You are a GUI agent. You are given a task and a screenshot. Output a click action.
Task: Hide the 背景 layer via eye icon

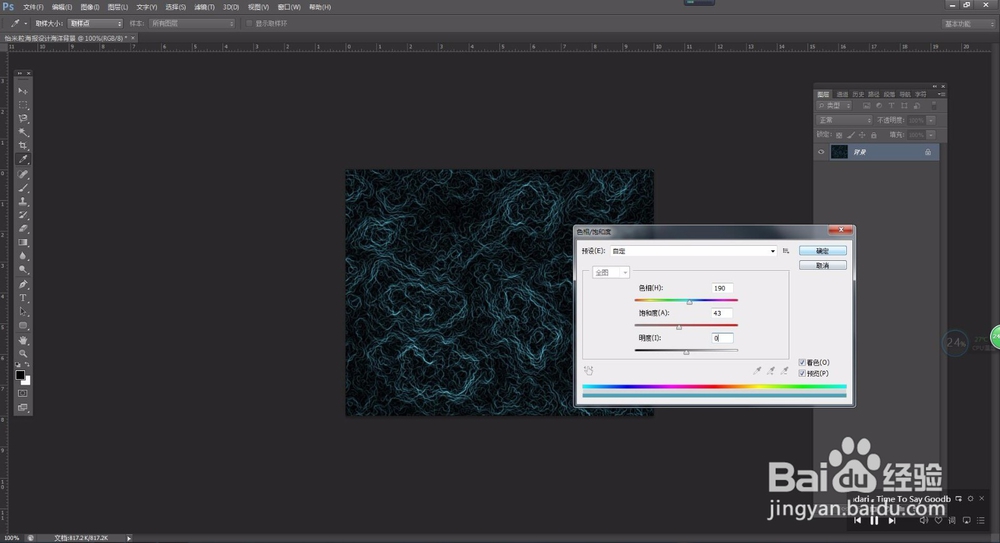[x=821, y=152]
